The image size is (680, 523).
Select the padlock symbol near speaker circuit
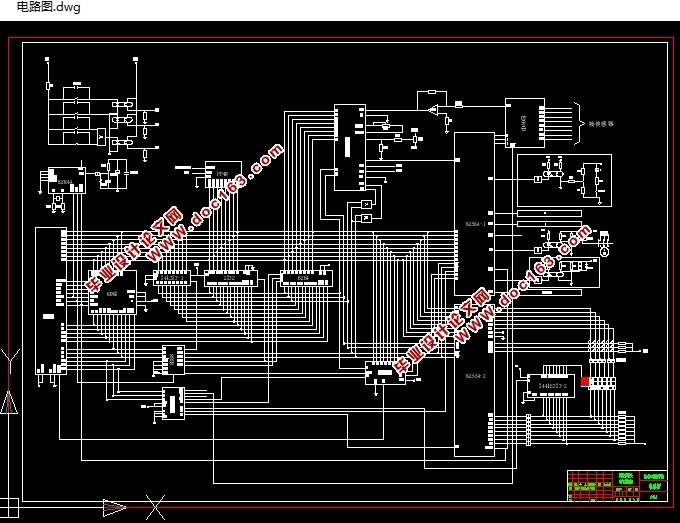point(604,251)
